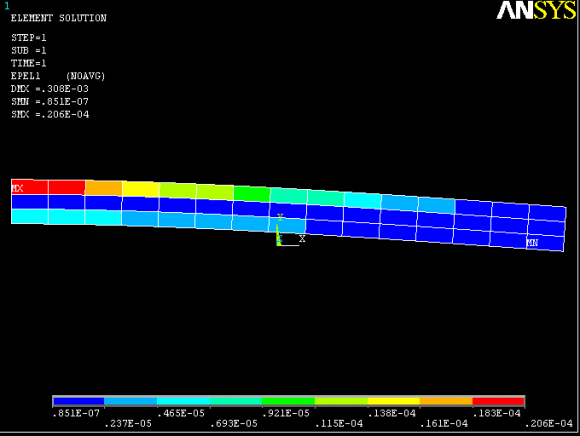This screenshot has height=436, width=580.
Task: Click legend value .115E-04
Action: (339, 424)
